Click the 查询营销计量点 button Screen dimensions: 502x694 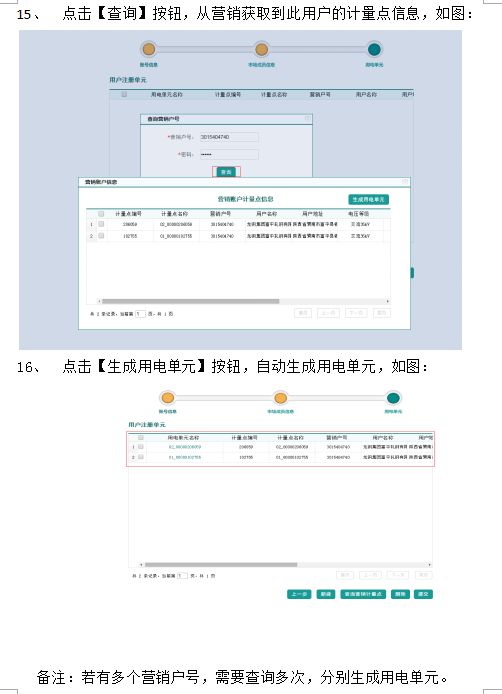click(363, 594)
